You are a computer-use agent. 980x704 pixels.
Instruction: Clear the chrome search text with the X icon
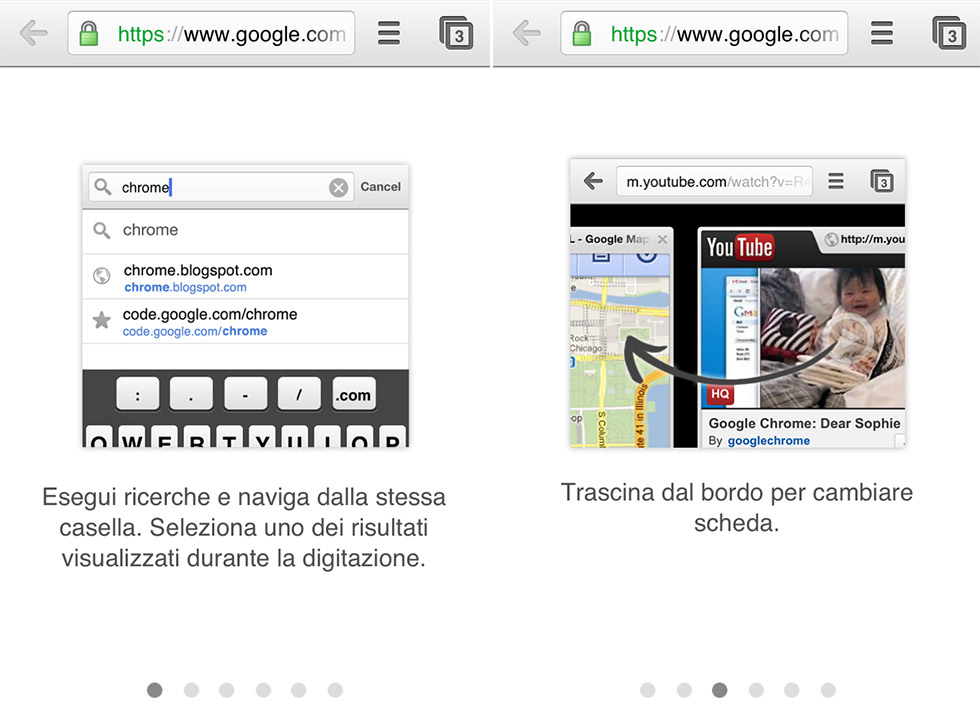coord(338,188)
